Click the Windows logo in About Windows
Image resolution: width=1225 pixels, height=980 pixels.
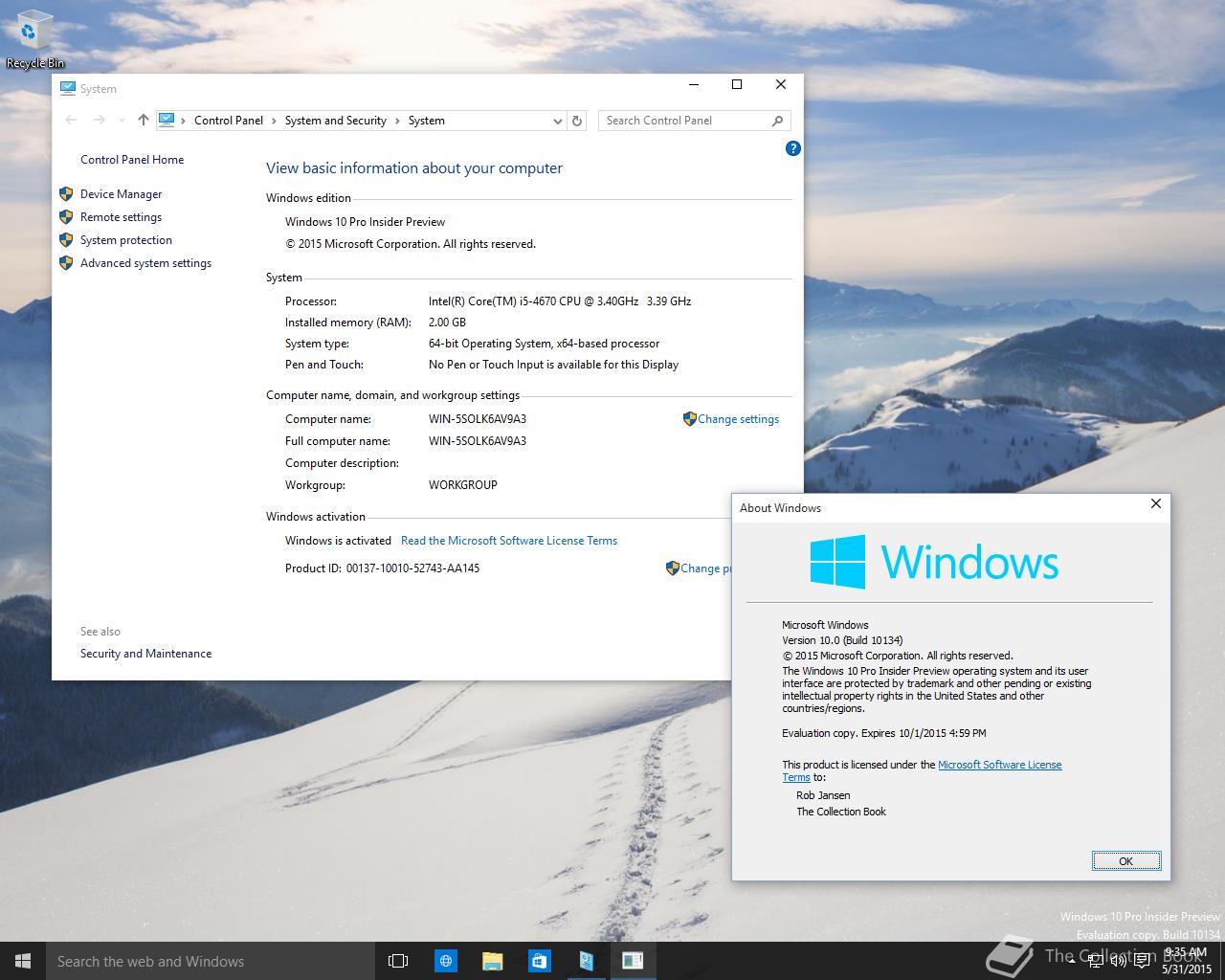click(x=837, y=561)
